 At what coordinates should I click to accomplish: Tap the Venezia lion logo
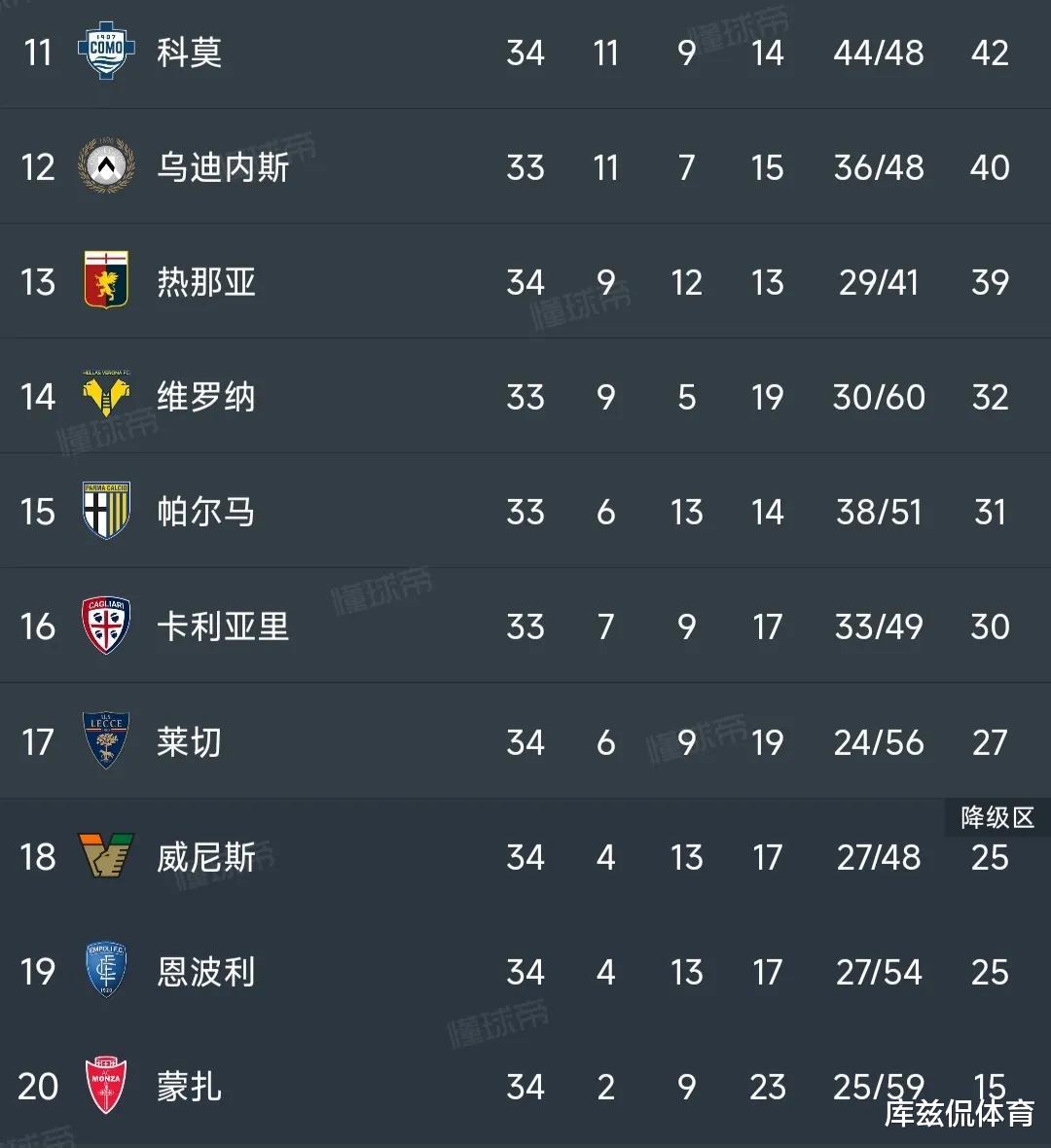click(x=106, y=855)
